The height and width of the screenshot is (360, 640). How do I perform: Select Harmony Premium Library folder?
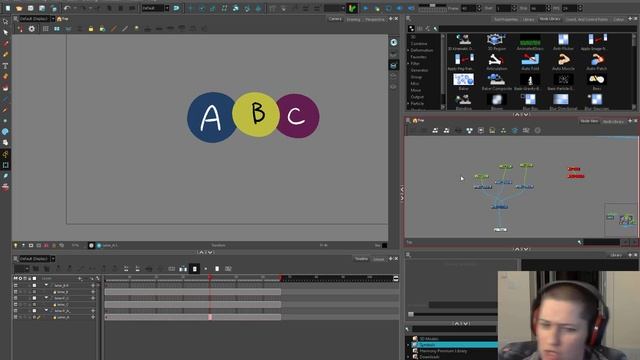[x=443, y=351]
